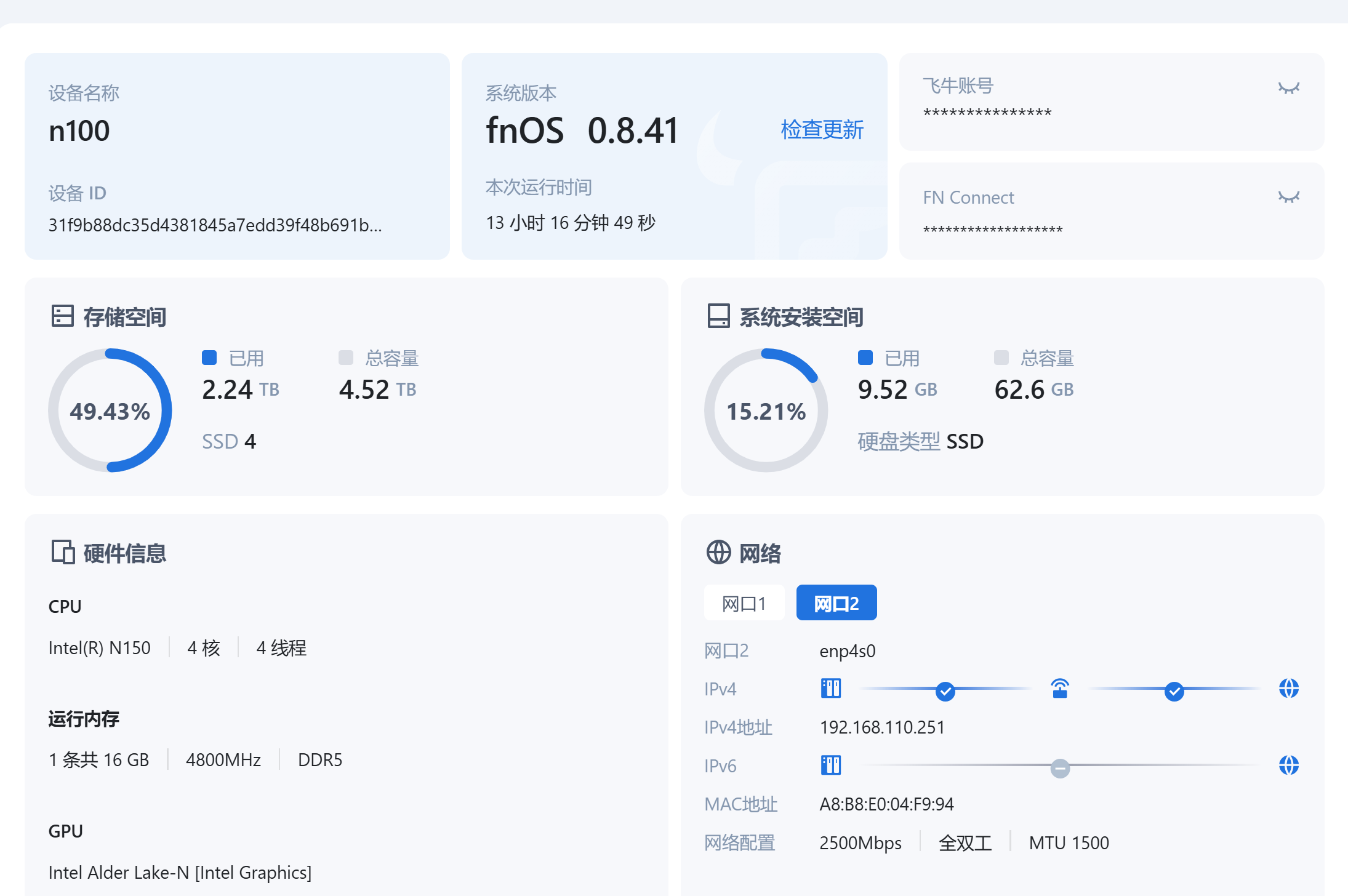Reveal the hidden 飞牛账号 value

(x=1288, y=88)
